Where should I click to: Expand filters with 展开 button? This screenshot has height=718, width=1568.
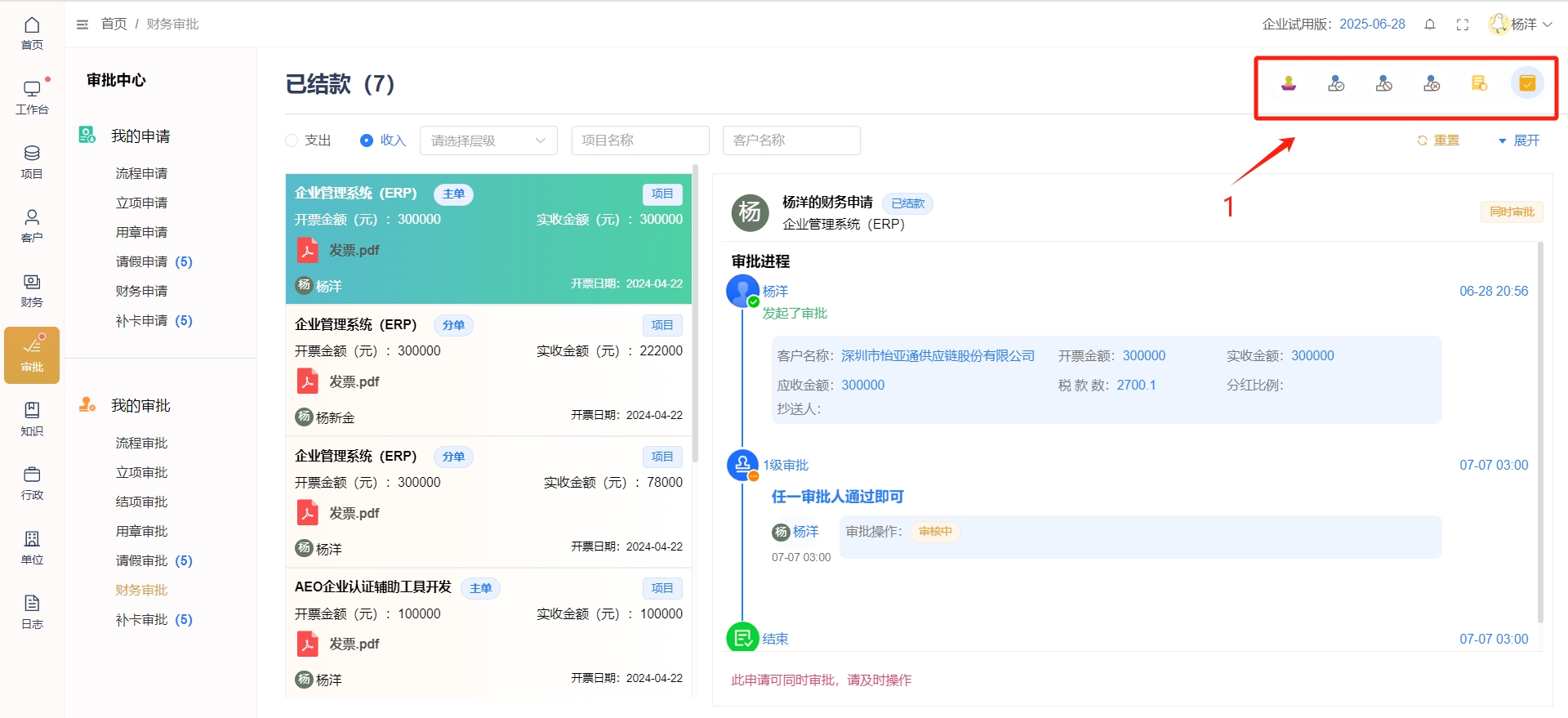tap(1519, 140)
